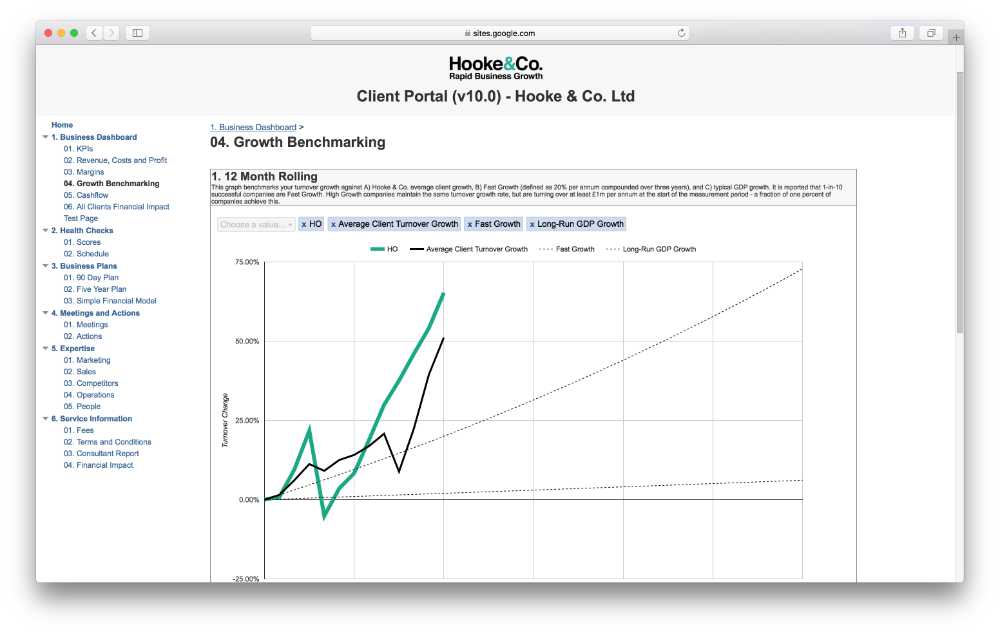Click the 1. Business Dashboard breadcrumb link

point(253,127)
